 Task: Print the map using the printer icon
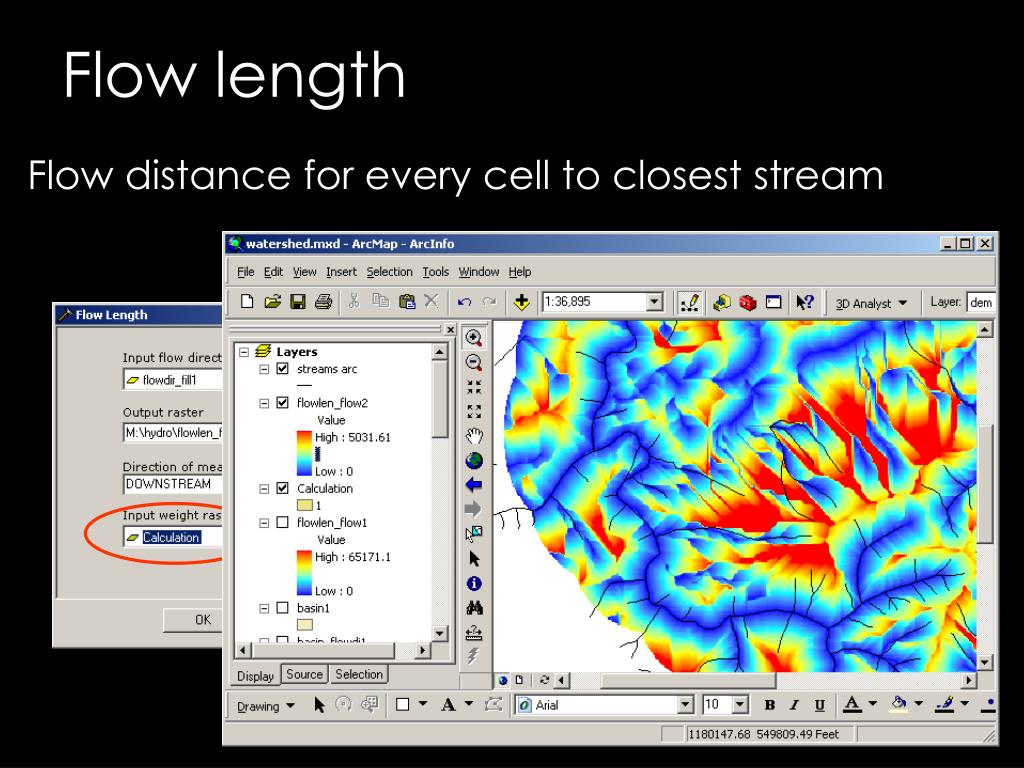(323, 302)
